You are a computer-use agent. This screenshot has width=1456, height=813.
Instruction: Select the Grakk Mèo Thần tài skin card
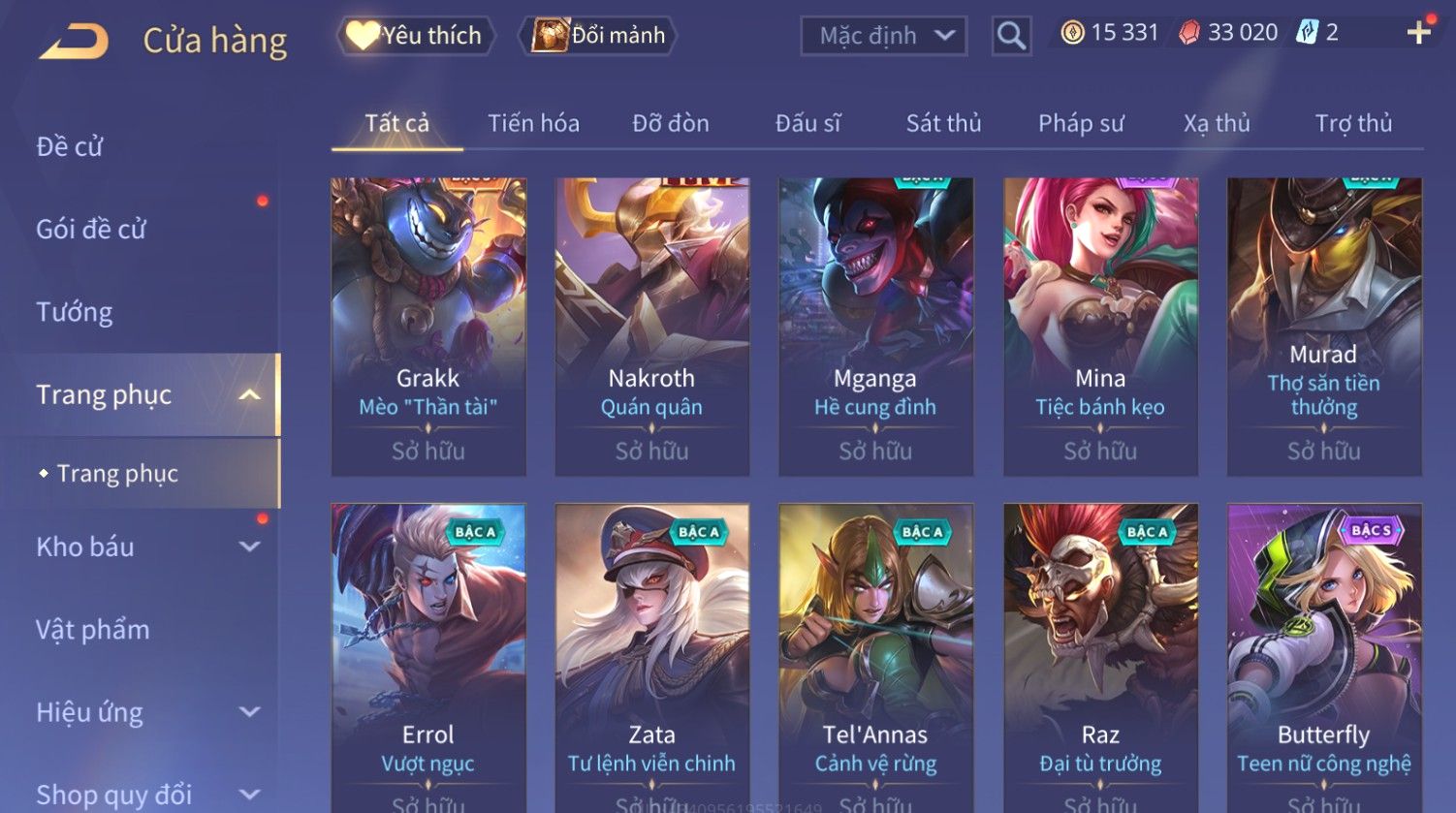pyautogui.click(x=428, y=327)
